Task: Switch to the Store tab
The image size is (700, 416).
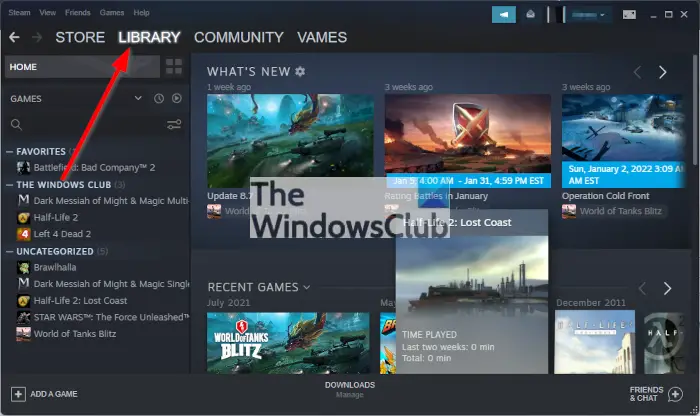Action: 80,37
